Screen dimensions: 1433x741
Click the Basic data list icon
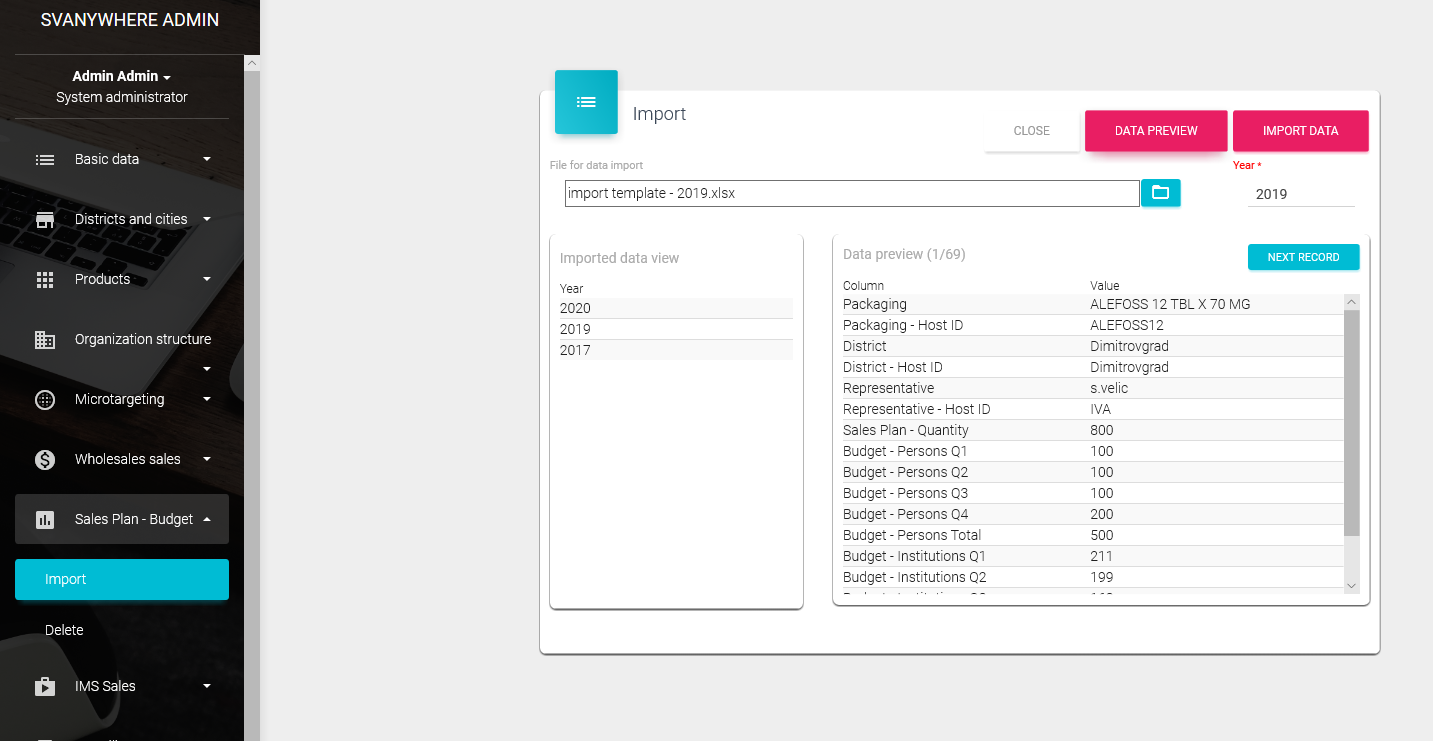tap(45, 160)
